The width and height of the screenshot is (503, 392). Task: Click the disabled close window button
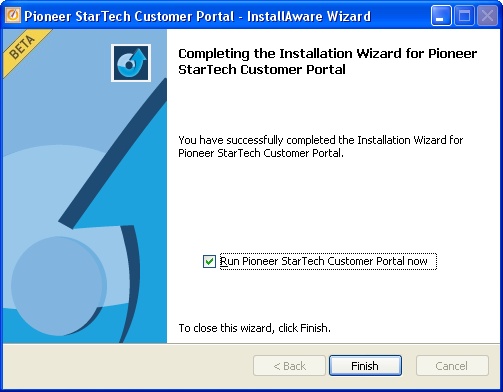[x=487, y=16]
